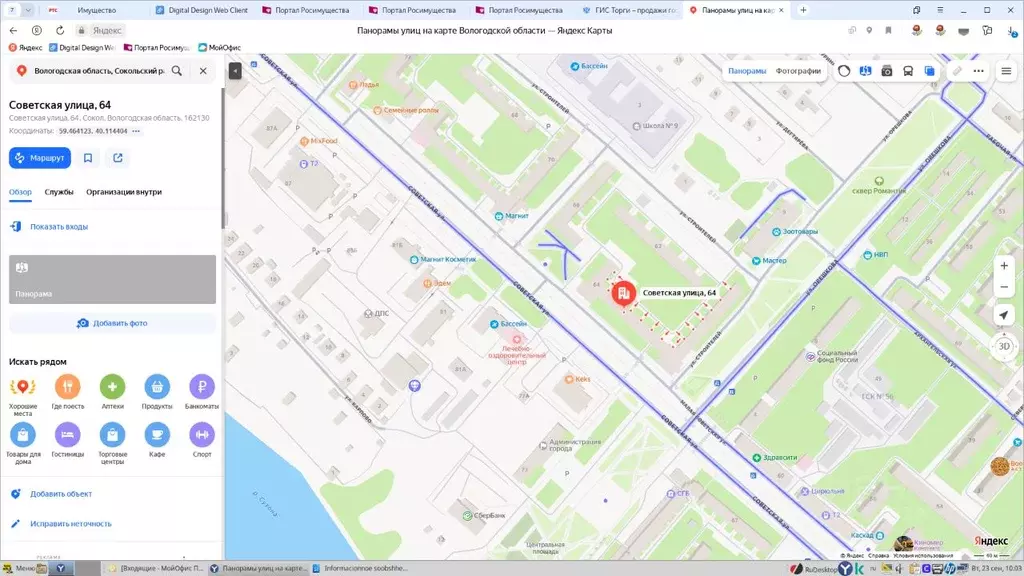
Task: Open the map hamburger menu
Action: [1006, 71]
